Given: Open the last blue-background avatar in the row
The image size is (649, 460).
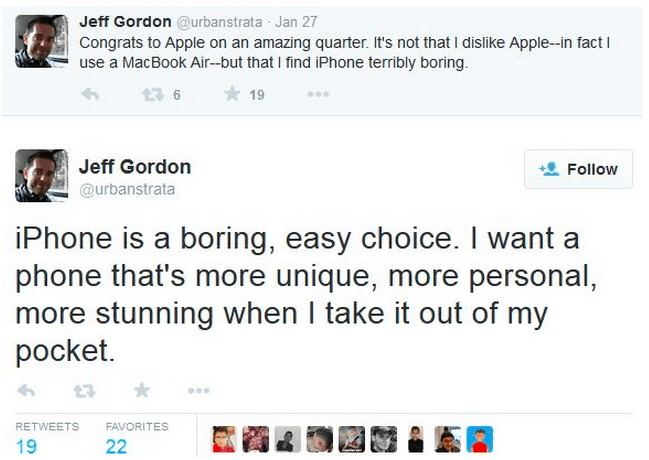Looking at the screenshot, I should [x=481, y=439].
